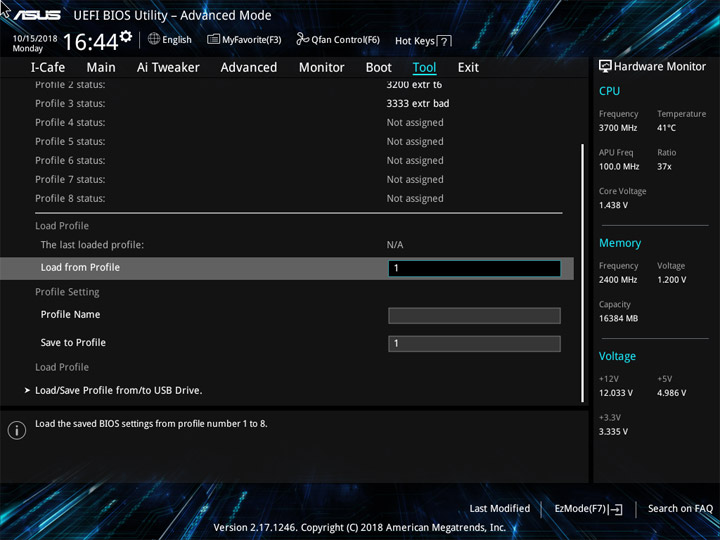This screenshot has width=720, height=540.
Task: Click the Profile Name input field
Action: click(x=474, y=315)
